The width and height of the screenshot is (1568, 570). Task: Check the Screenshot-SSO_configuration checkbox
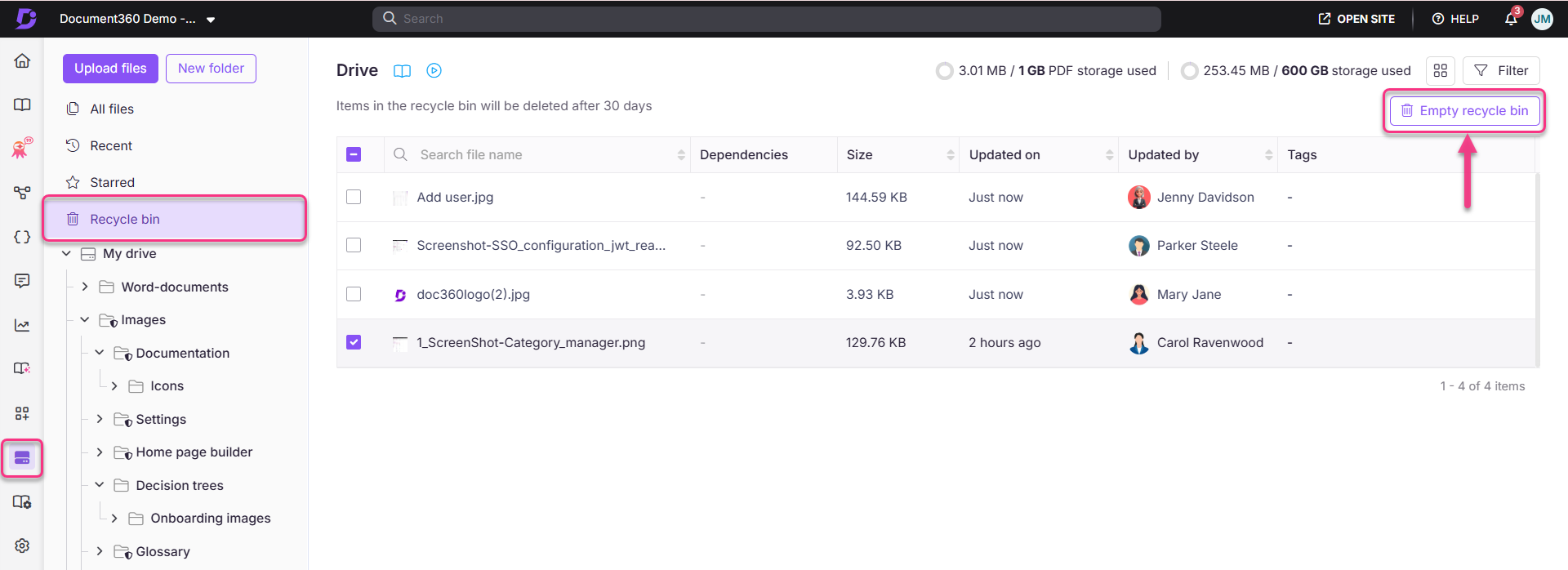354,245
